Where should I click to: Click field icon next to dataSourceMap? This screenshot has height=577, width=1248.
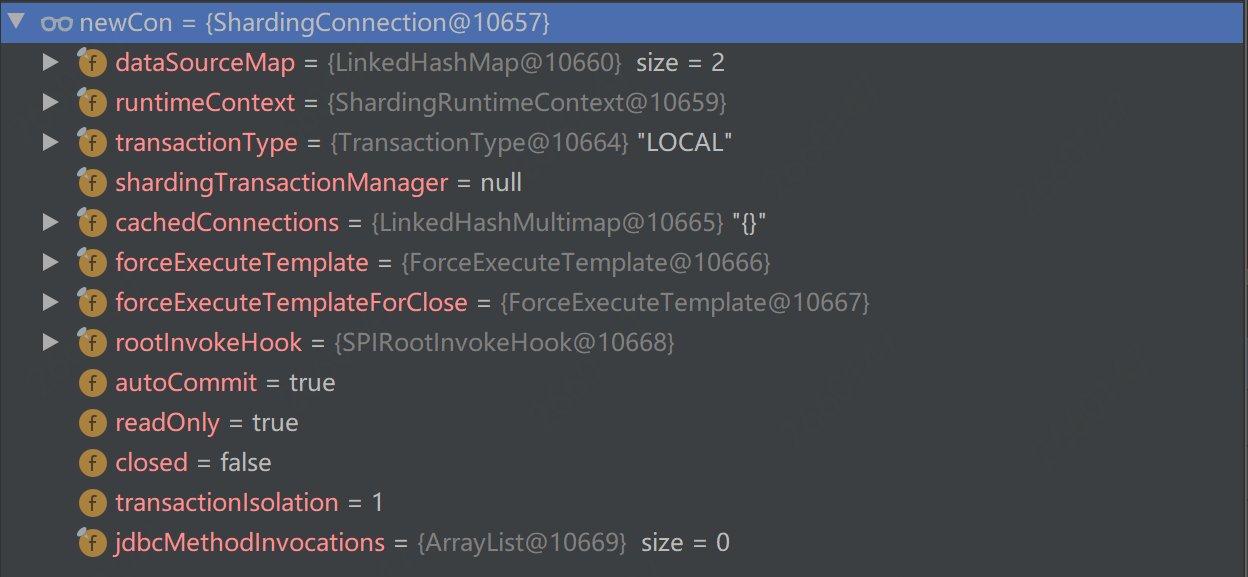point(92,63)
